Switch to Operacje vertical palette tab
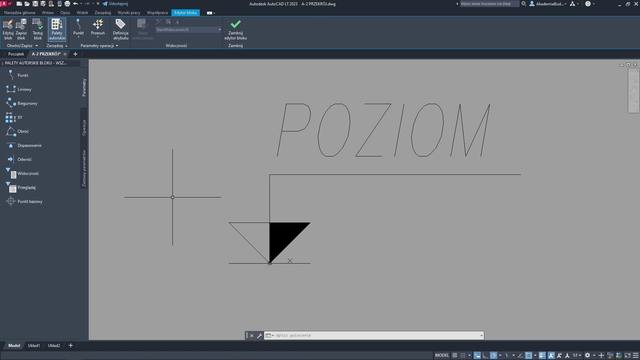 point(84,128)
